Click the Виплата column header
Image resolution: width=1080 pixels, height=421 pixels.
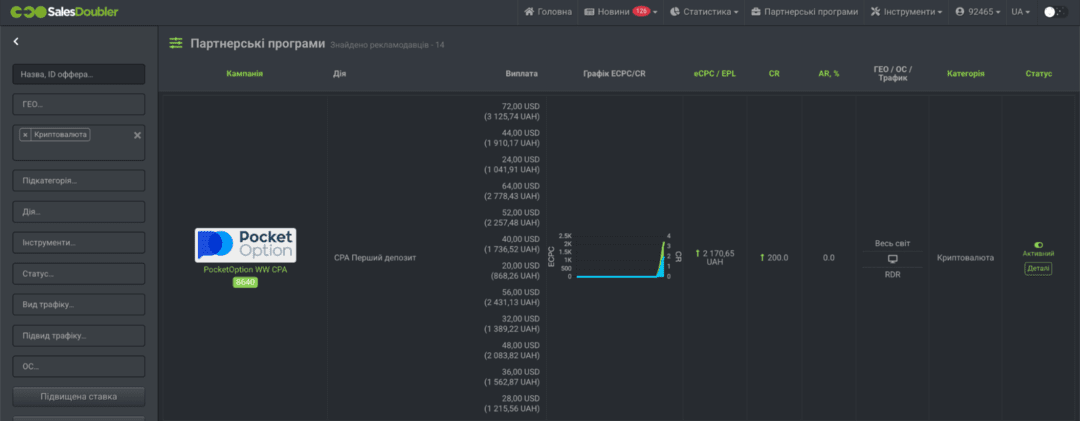[x=521, y=74]
